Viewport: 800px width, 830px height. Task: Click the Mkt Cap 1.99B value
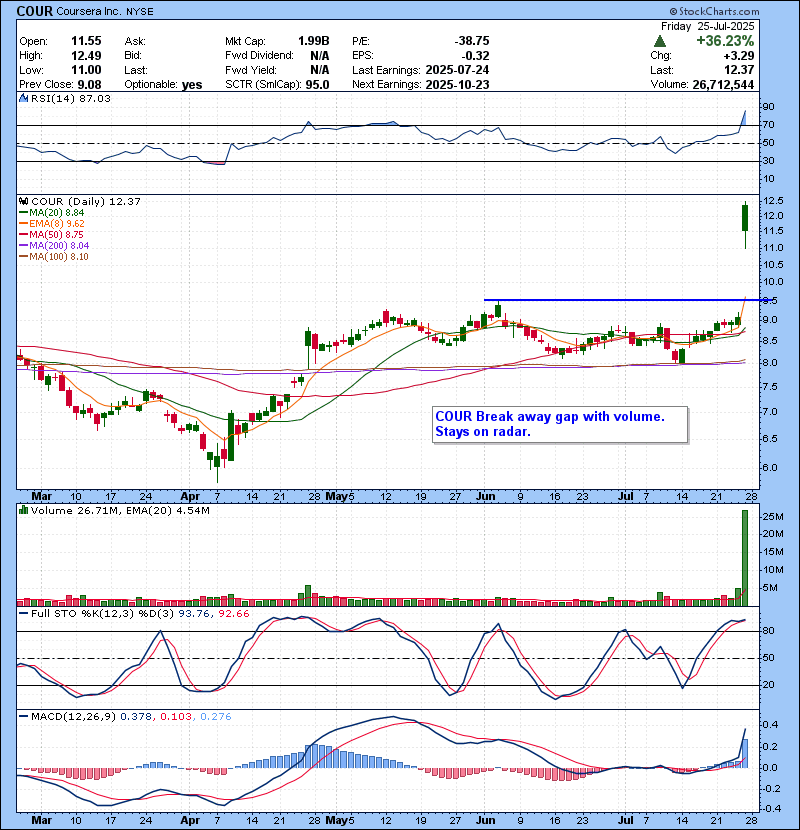click(x=314, y=41)
